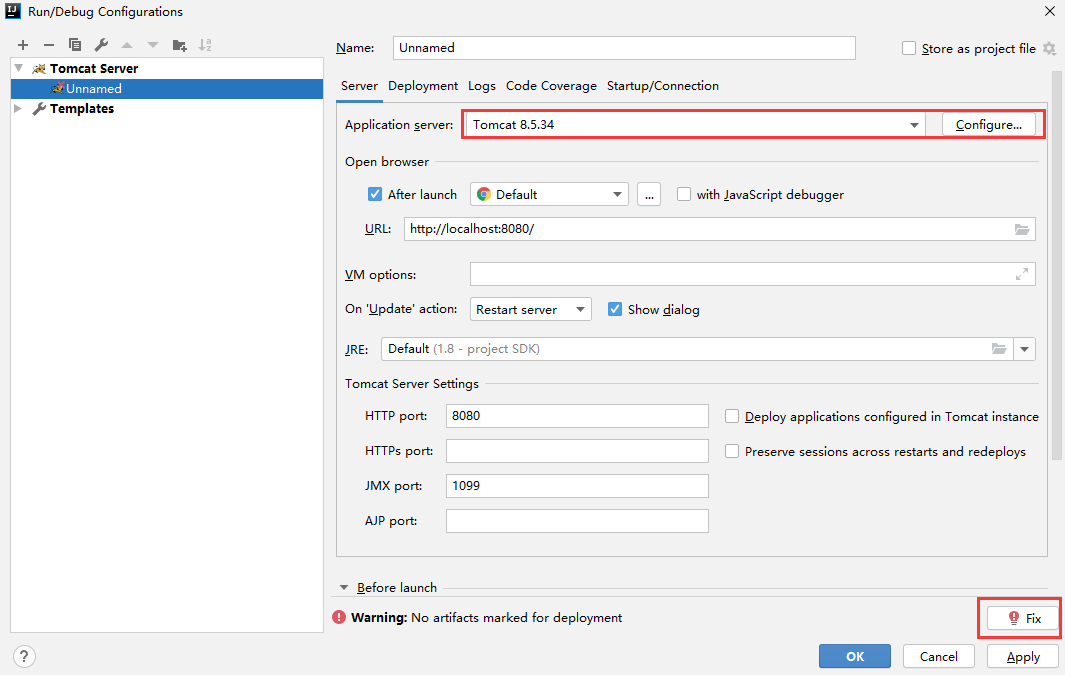Expand VM options field editor

point(1022,274)
